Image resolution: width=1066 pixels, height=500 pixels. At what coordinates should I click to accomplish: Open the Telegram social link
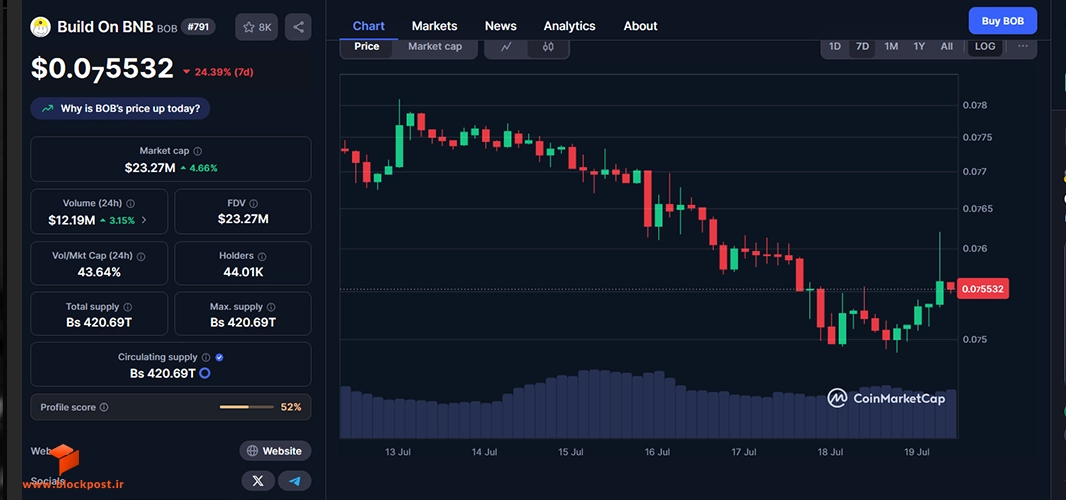(294, 481)
